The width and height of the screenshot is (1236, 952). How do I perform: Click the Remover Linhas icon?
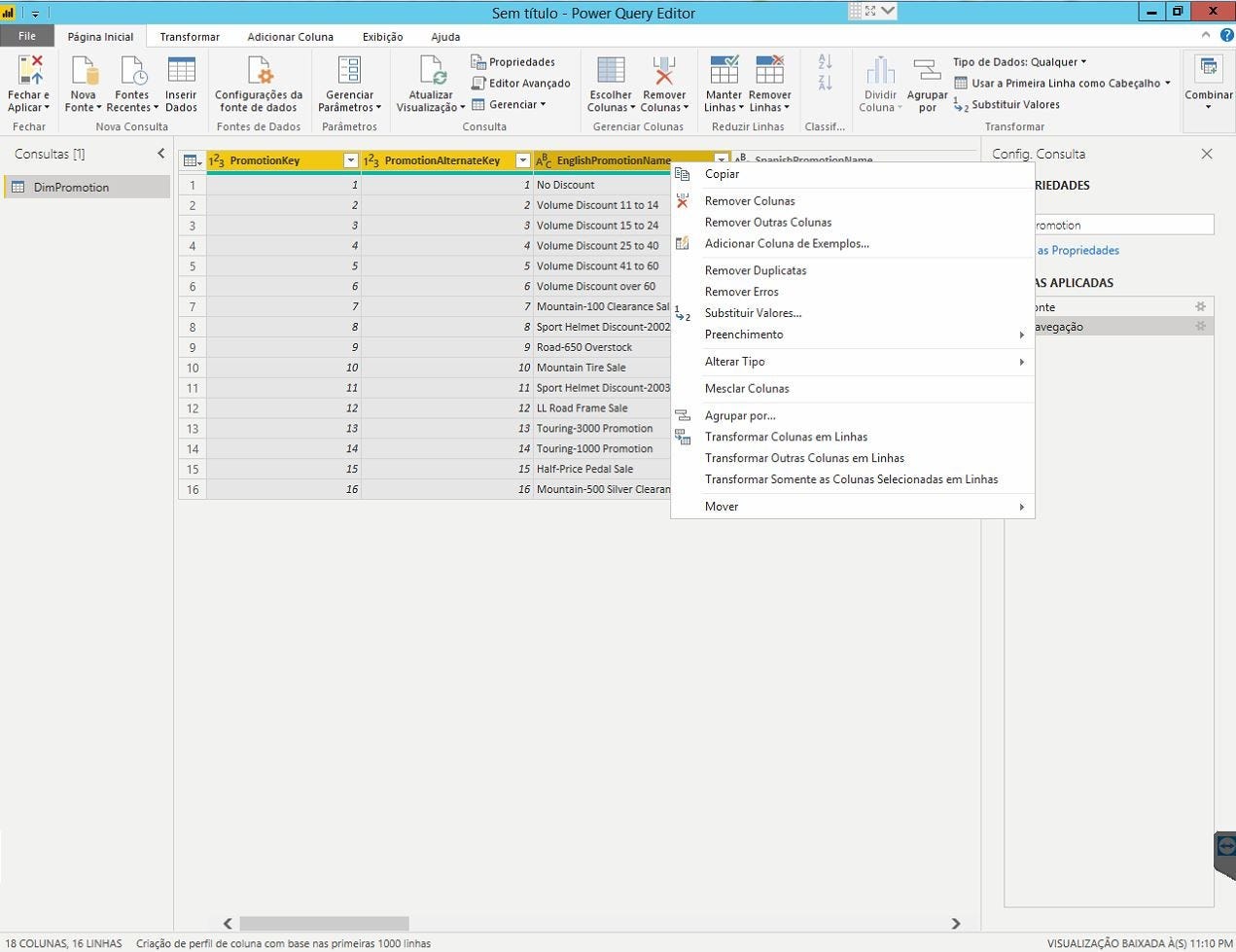[x=769, y=71]
